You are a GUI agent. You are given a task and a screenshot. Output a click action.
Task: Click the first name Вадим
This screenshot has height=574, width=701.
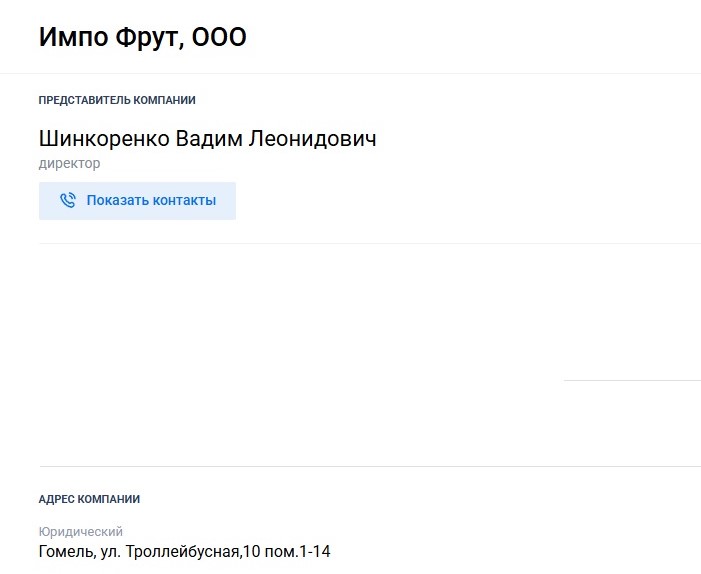point(209,139)
